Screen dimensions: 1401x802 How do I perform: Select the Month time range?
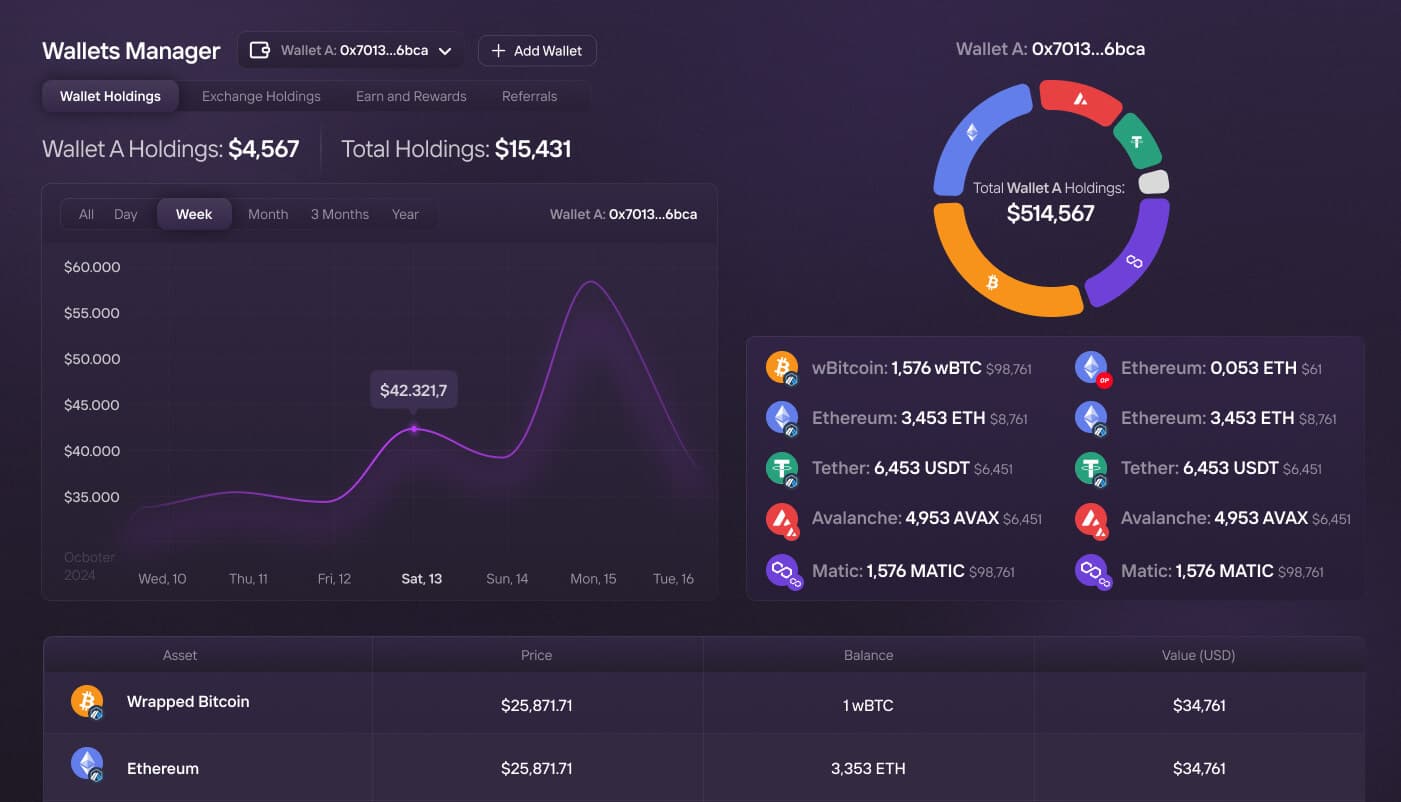click(268, 214)
